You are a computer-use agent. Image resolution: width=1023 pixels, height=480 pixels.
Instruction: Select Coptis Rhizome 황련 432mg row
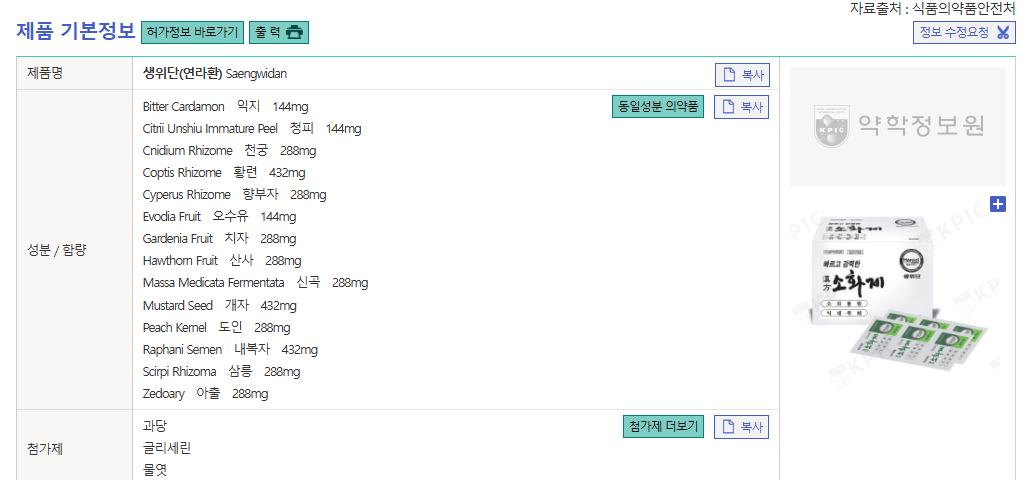[224, 173]
